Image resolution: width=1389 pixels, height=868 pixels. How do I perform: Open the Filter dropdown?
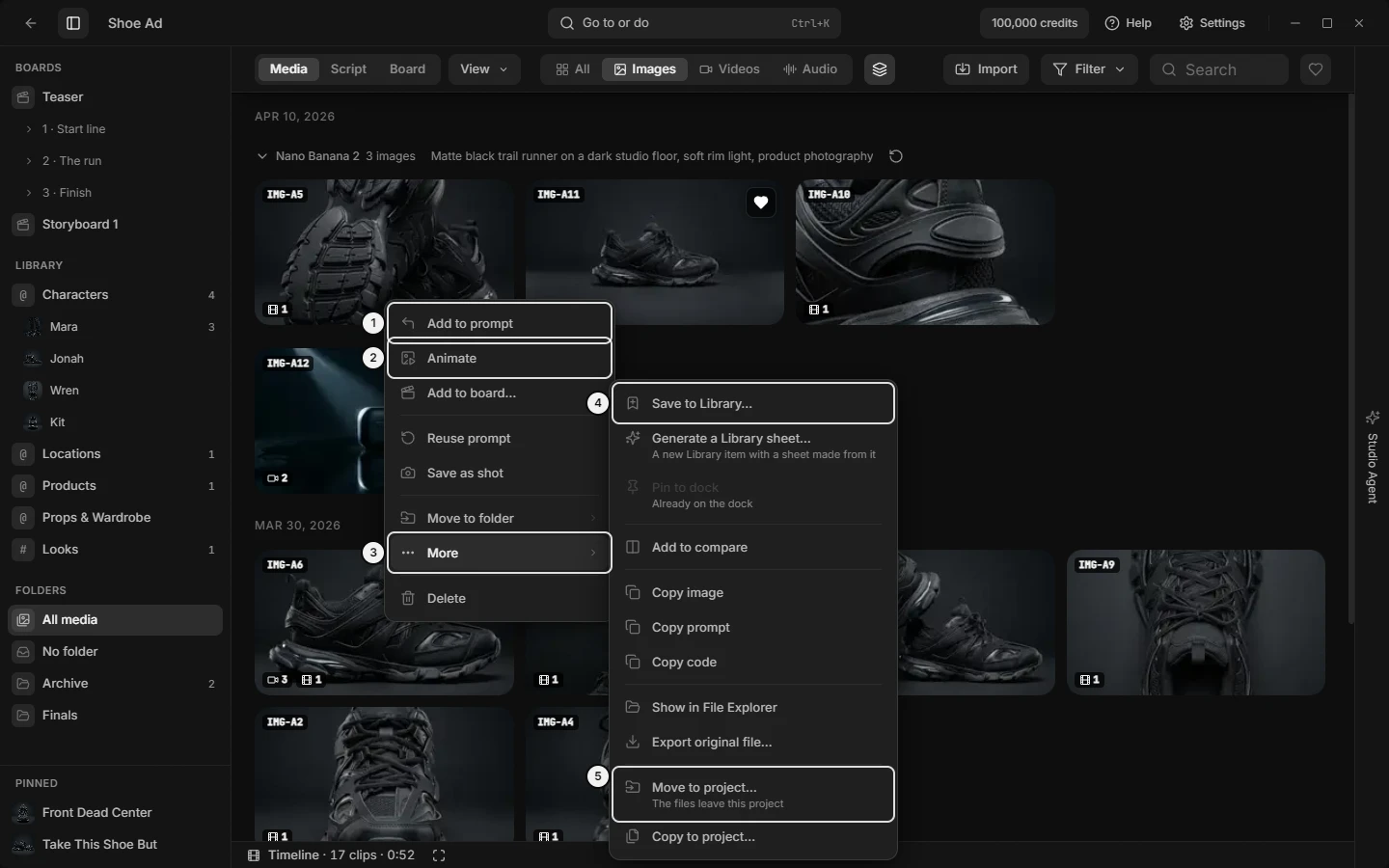point(1089,69)
